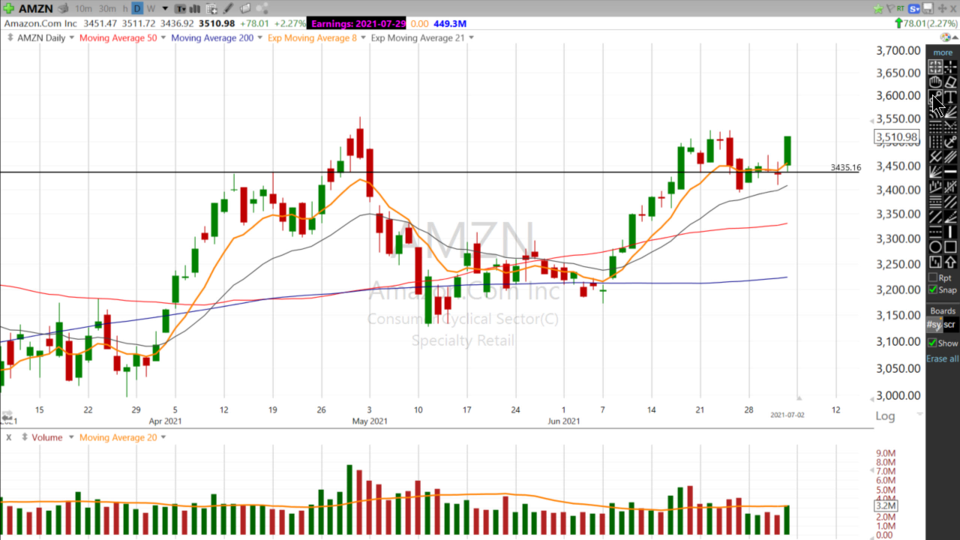Toggle the Show drawings checkbox

pyautogui.click(x=932, y=343)
